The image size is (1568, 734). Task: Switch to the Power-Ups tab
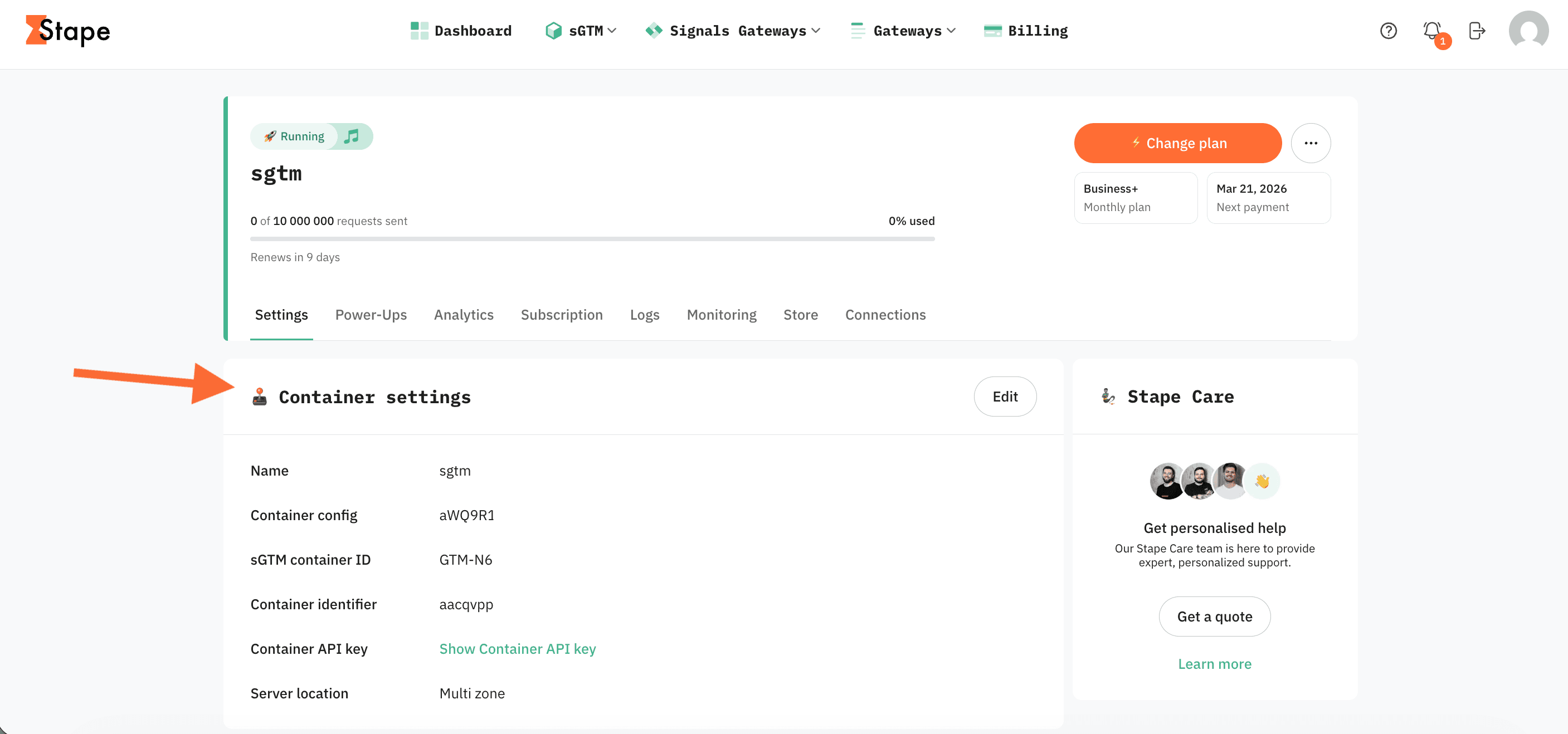pyautogui.click(x=371, y=315)
